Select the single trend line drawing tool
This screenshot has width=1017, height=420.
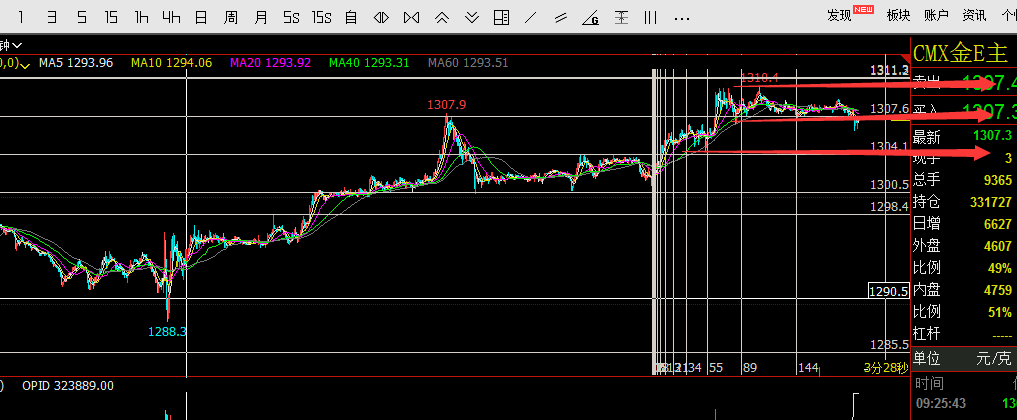pyautogui.click(x=531, y=17)
